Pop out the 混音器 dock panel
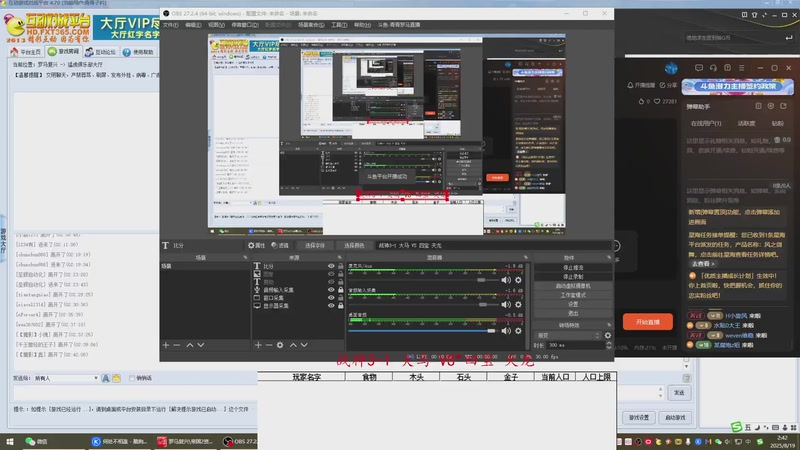 click(x=526, y=258)
